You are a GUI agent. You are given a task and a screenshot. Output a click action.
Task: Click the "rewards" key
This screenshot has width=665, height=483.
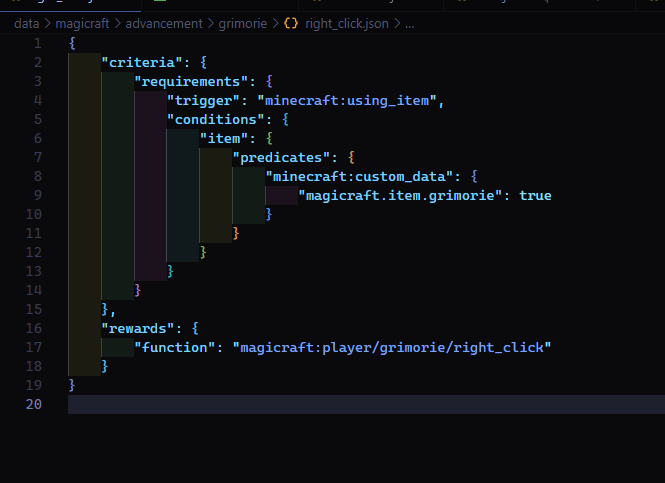click(x=137, y=329)
